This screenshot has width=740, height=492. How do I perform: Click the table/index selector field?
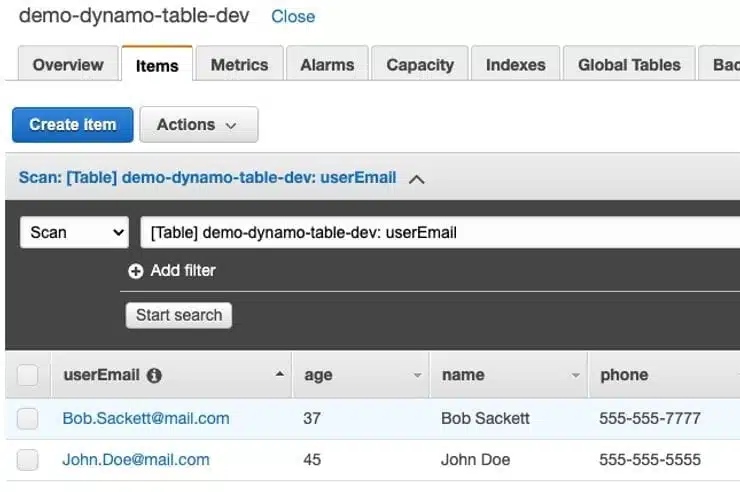(x=440, y=232)
